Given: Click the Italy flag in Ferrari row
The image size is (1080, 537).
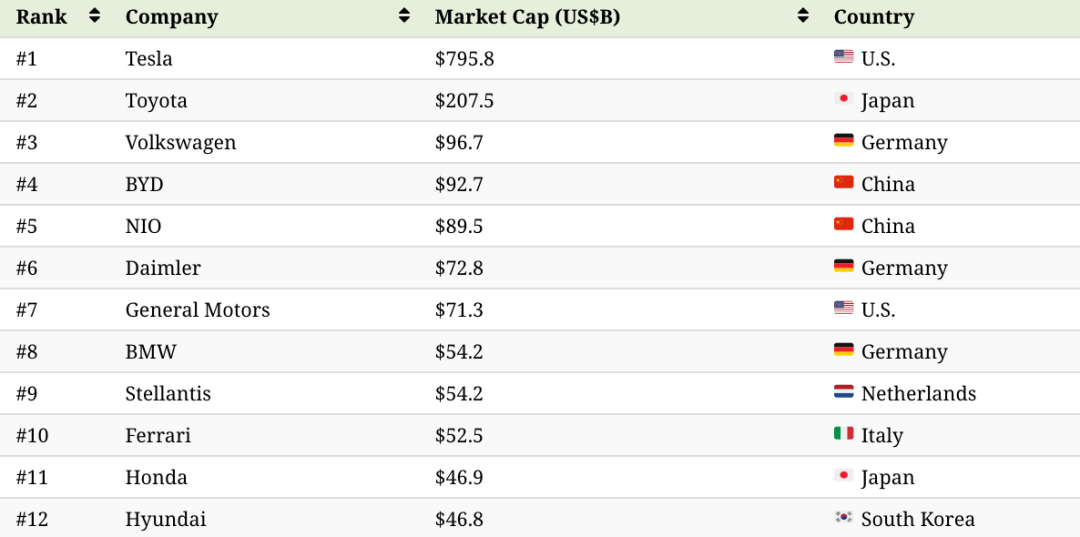Looking at the screenshot, I should (843, 434).
